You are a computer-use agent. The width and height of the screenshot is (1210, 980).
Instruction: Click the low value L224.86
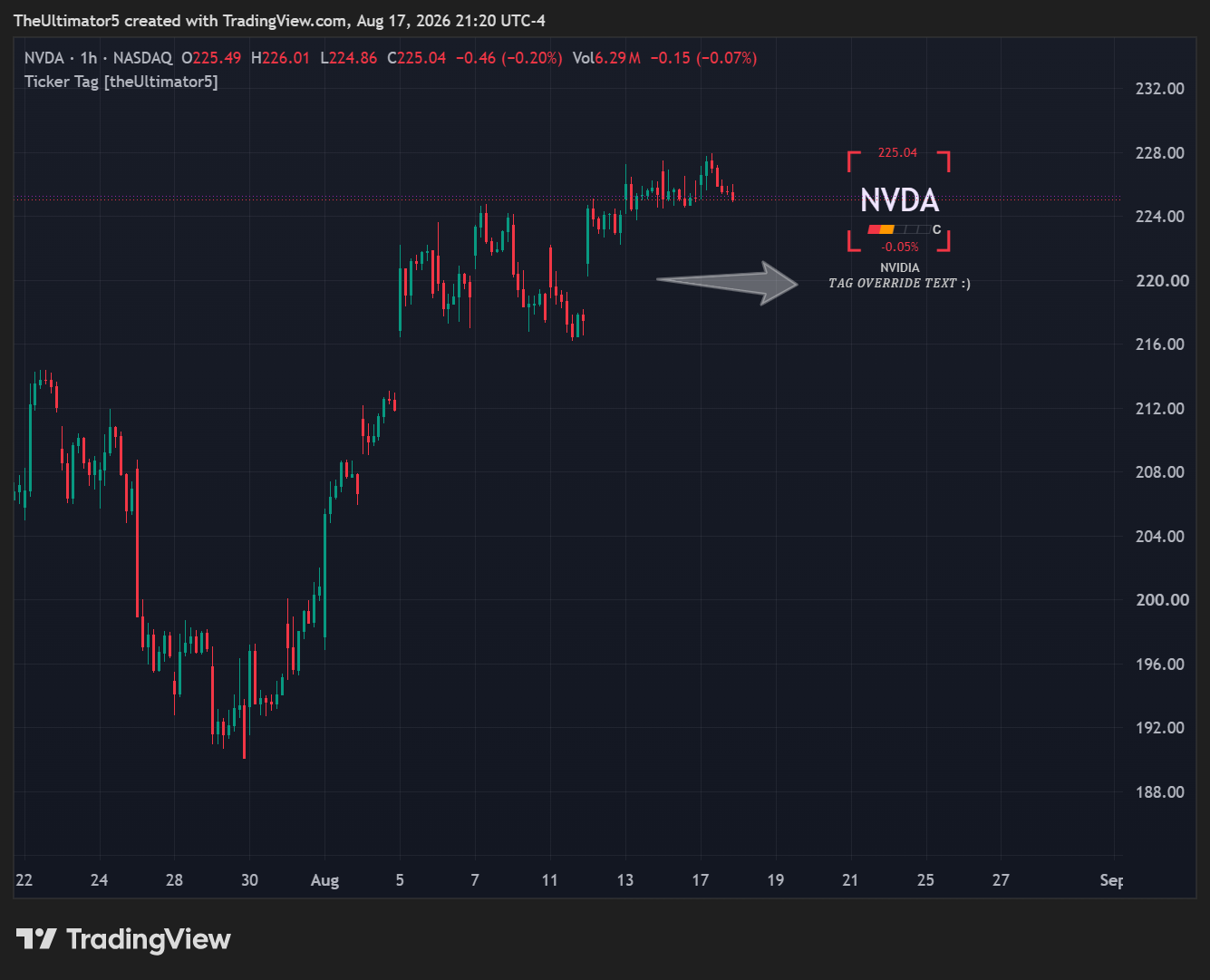[x=348, y=58]
